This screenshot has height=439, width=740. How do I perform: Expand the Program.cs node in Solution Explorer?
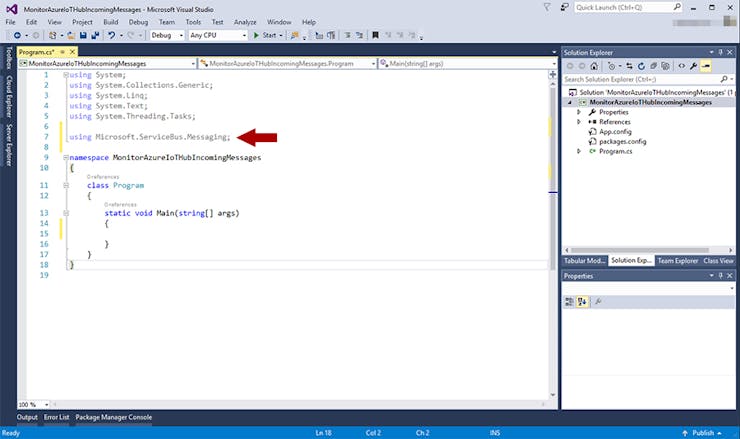[x=579, y=152]
